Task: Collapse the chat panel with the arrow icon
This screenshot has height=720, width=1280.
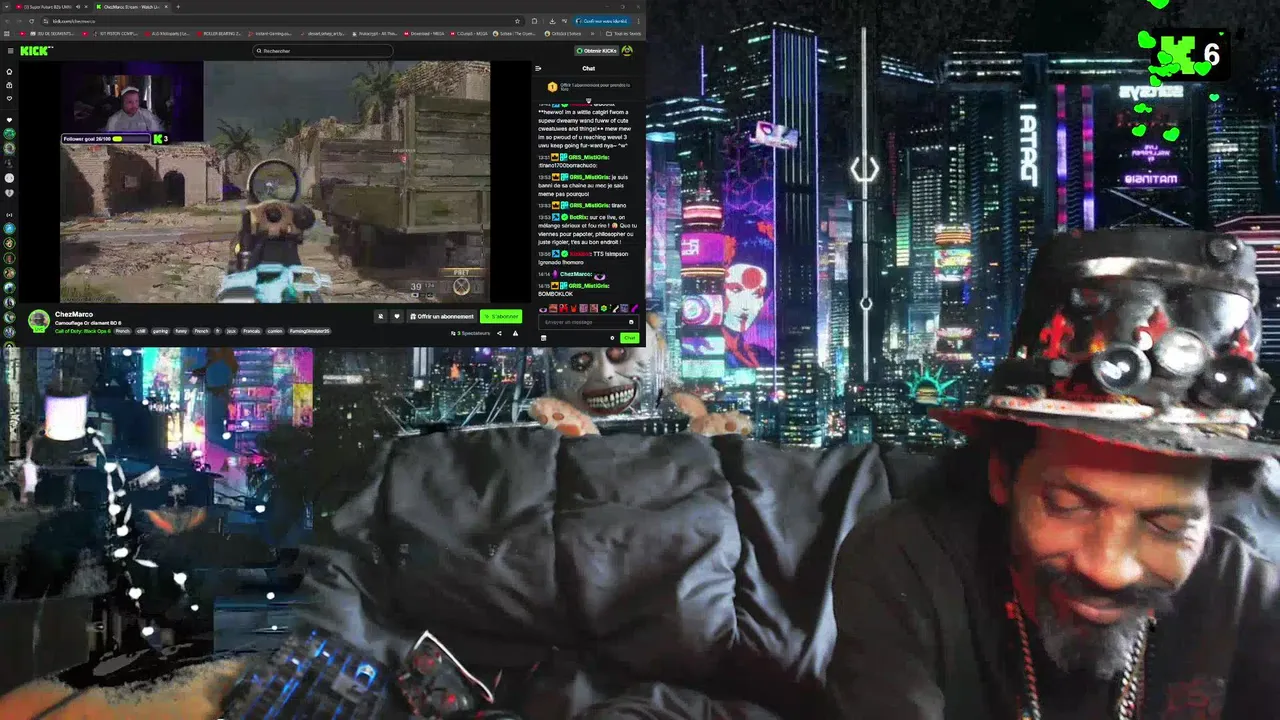Action: click(x=538, y=68)
